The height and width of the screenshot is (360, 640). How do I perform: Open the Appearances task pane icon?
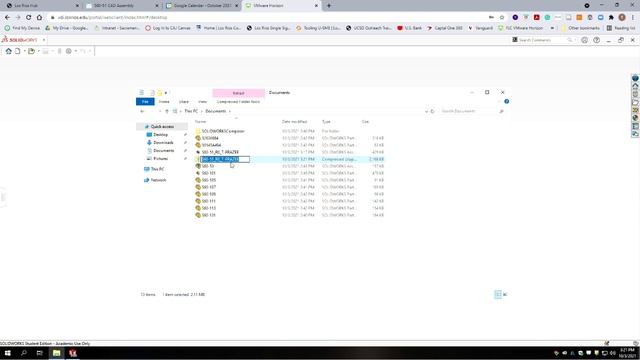pos(635,118)
